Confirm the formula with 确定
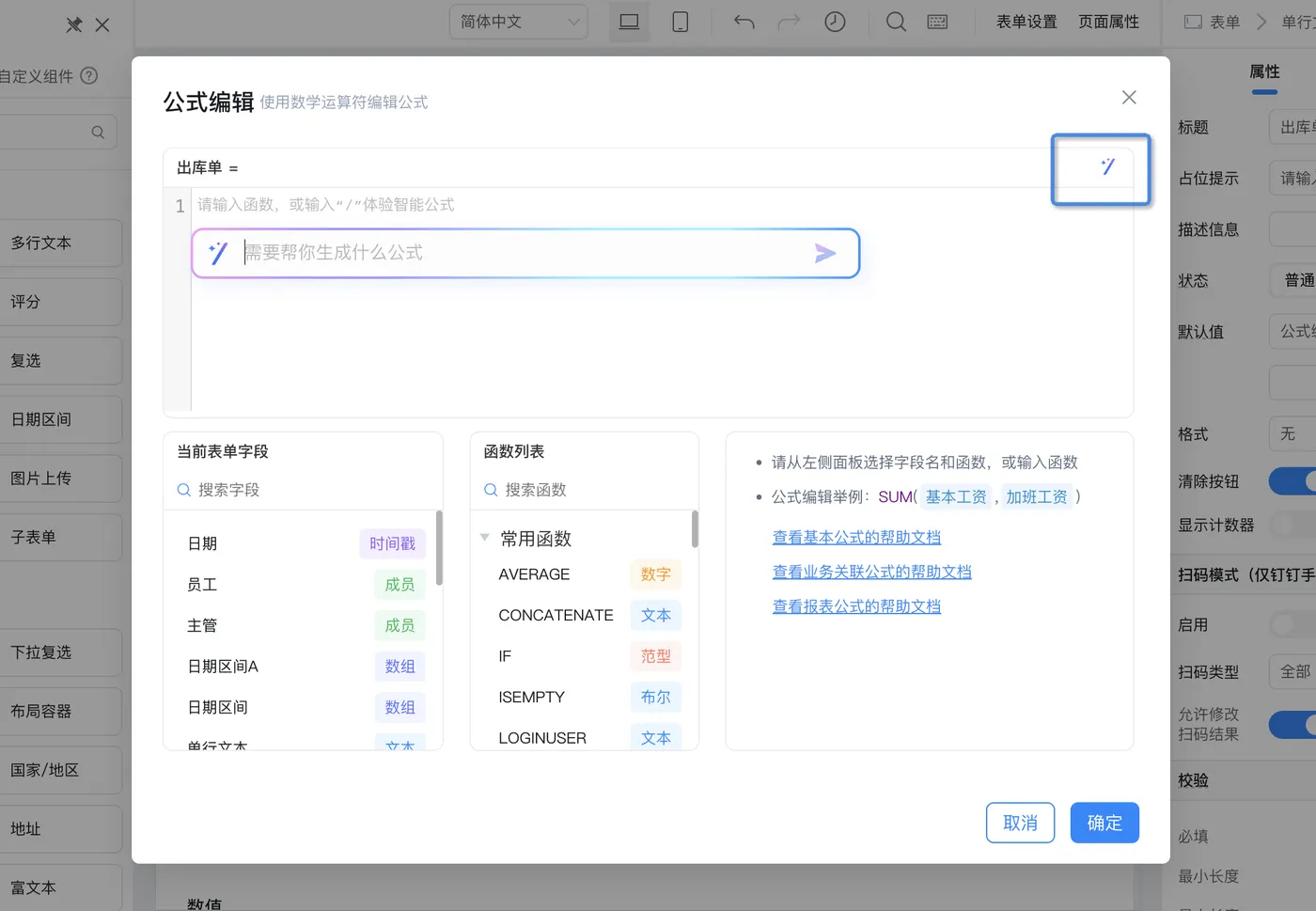Image resolution: width=1316 pixels, height=911 pixels. pyautogui.click(x=1104, y=823)
